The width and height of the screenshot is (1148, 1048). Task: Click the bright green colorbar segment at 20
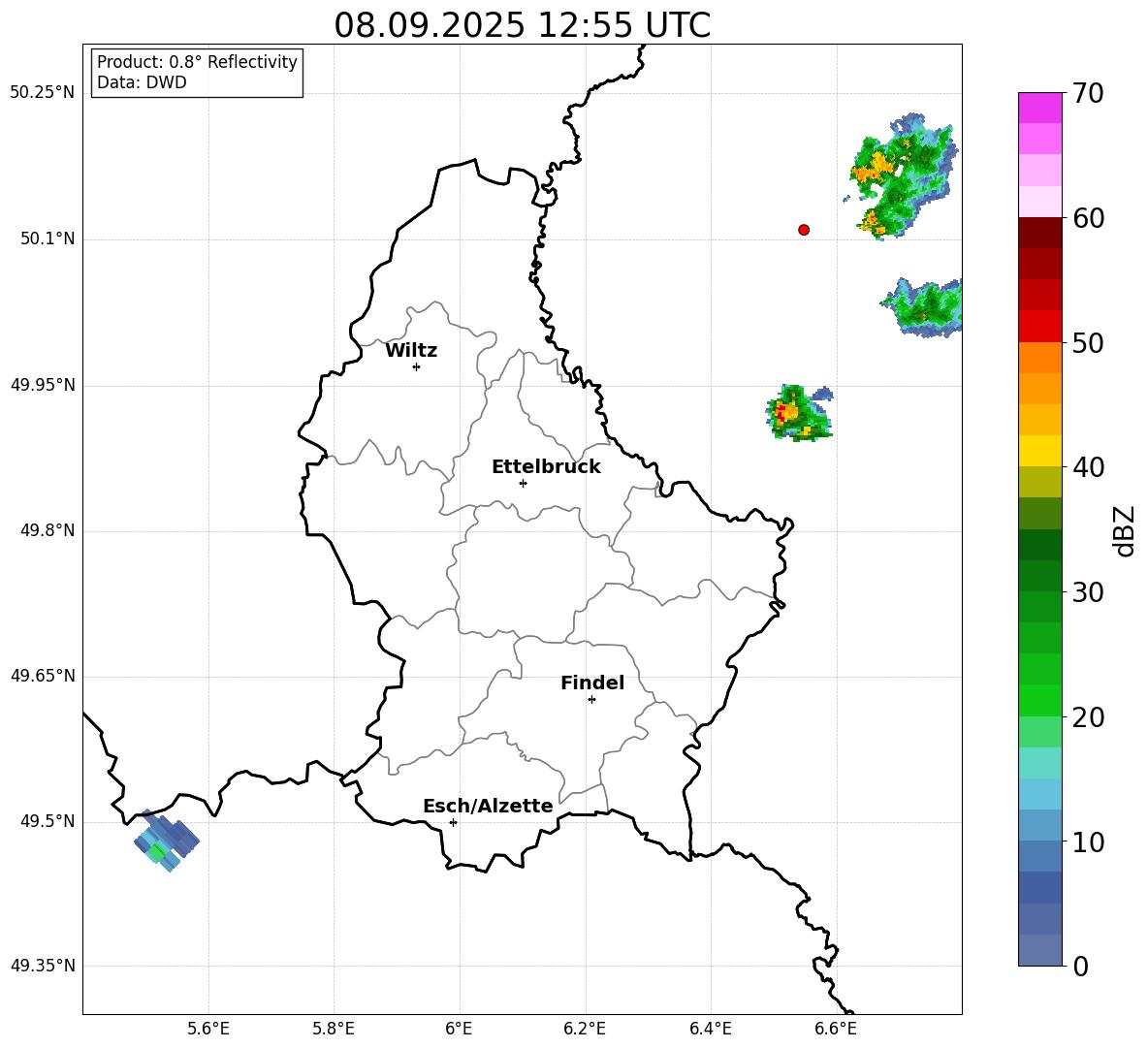(x=1039, y=700)
